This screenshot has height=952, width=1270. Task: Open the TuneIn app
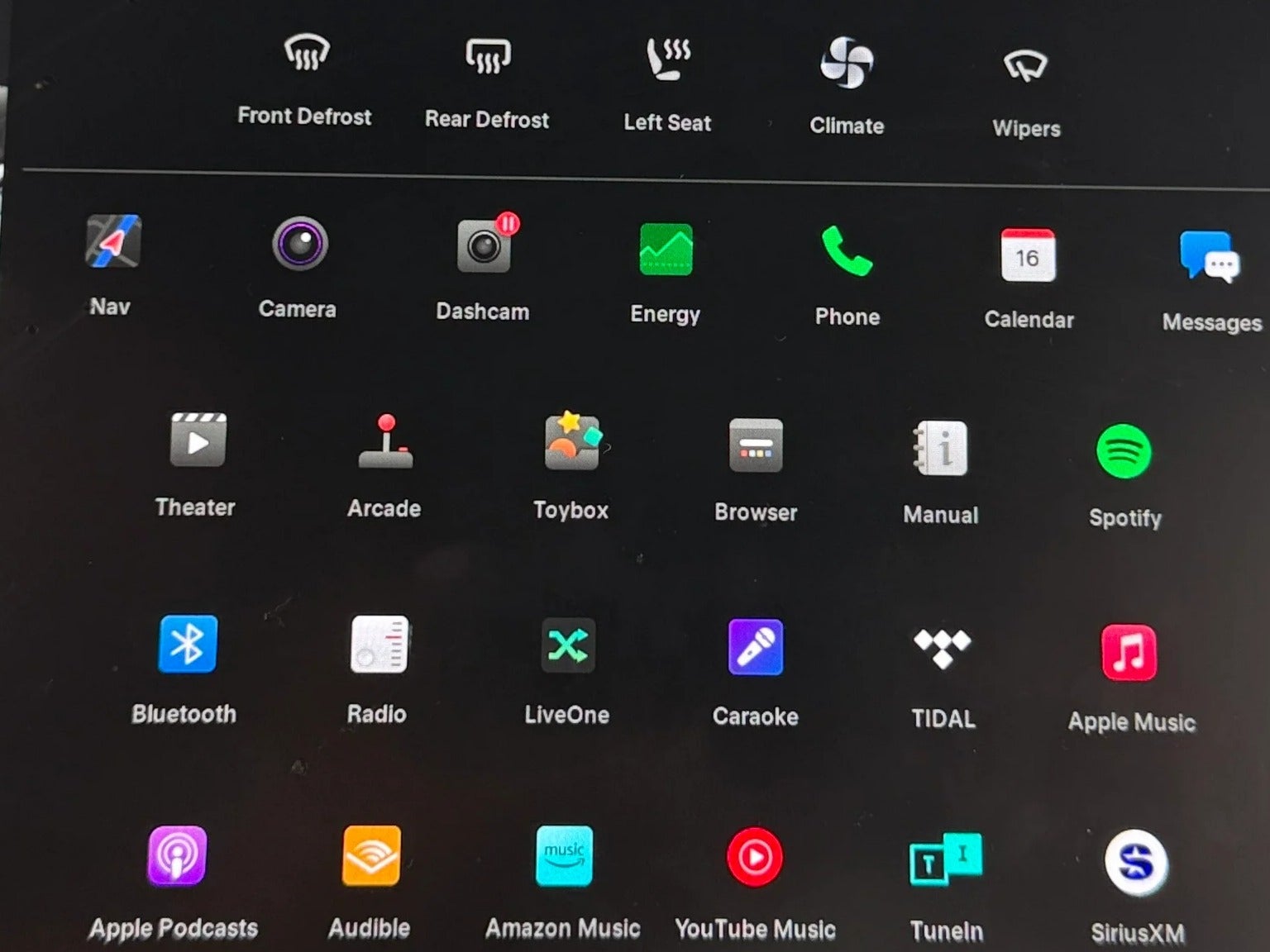tap(946, 859)
